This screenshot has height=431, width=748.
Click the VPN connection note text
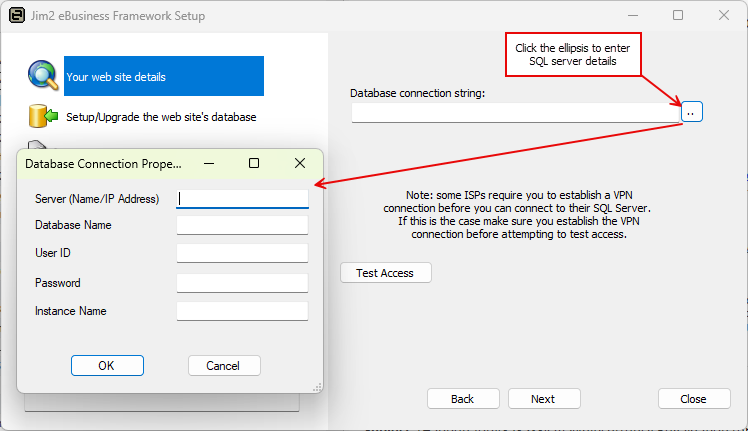coord(517,215)
